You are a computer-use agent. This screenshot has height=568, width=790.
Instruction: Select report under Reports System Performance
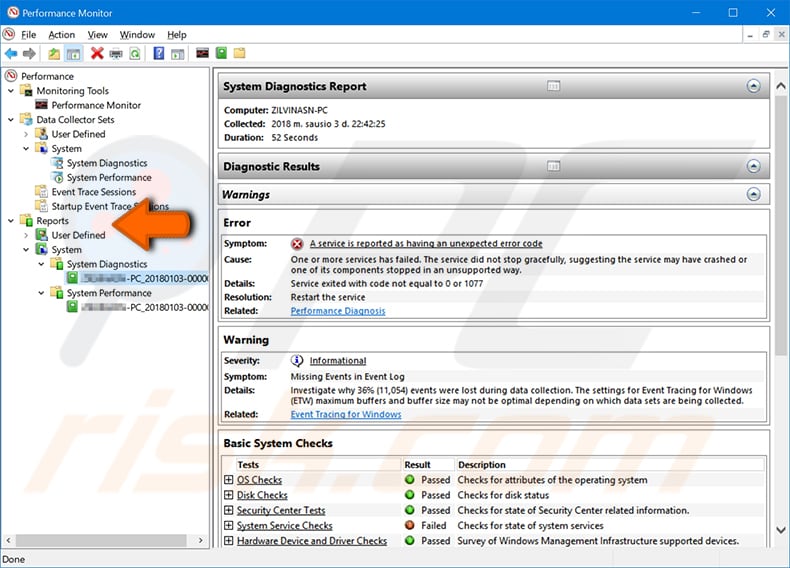click(145, 307)
